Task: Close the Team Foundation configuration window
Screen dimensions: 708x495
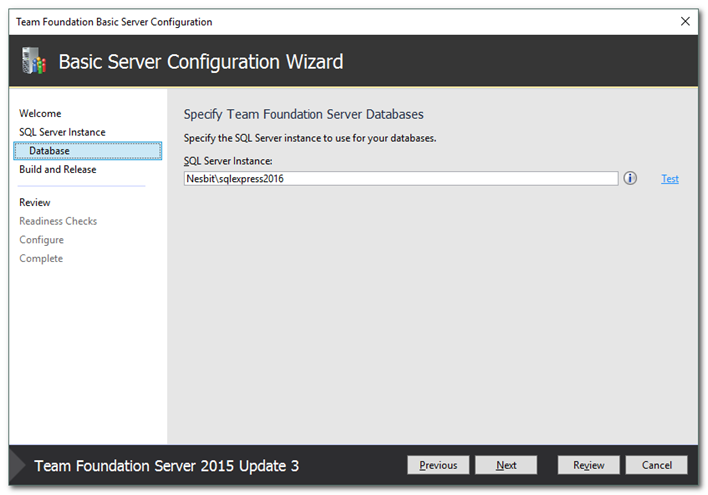Action: pyautogui.click(x=685, y=21)
